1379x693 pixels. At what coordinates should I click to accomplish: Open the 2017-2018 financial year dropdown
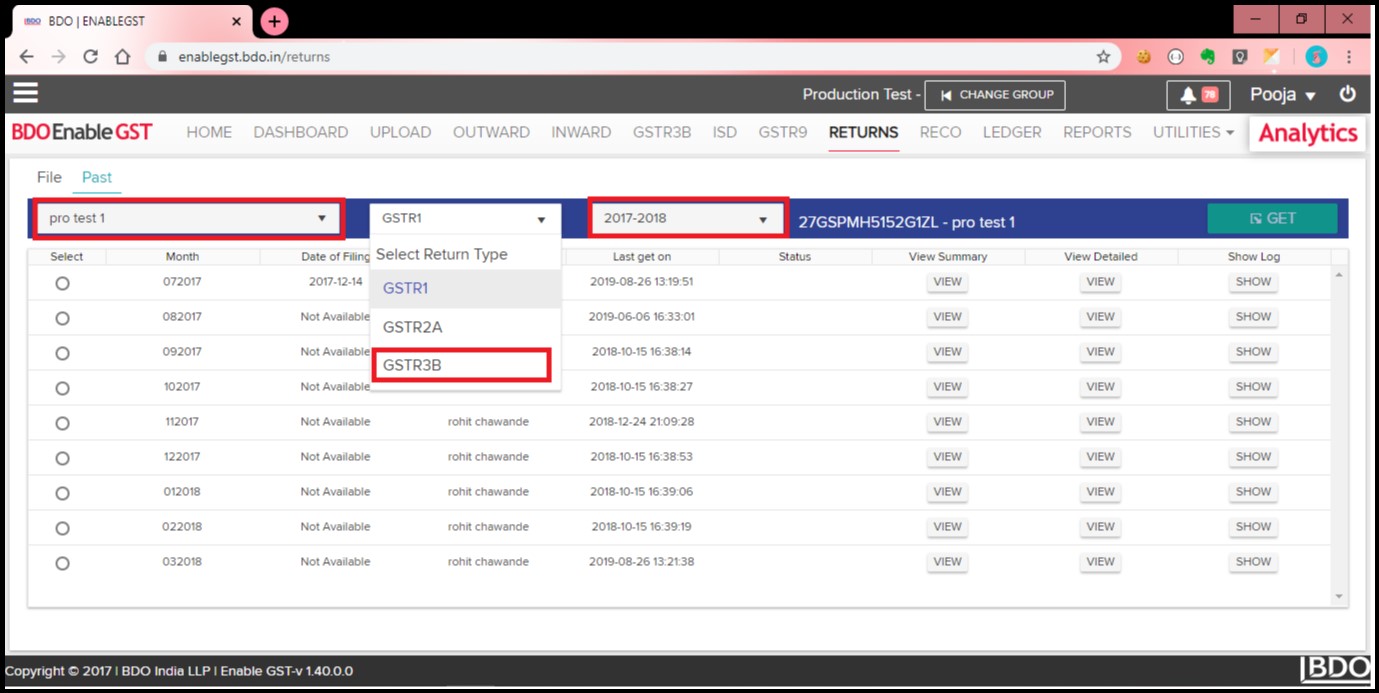point(687,219)
